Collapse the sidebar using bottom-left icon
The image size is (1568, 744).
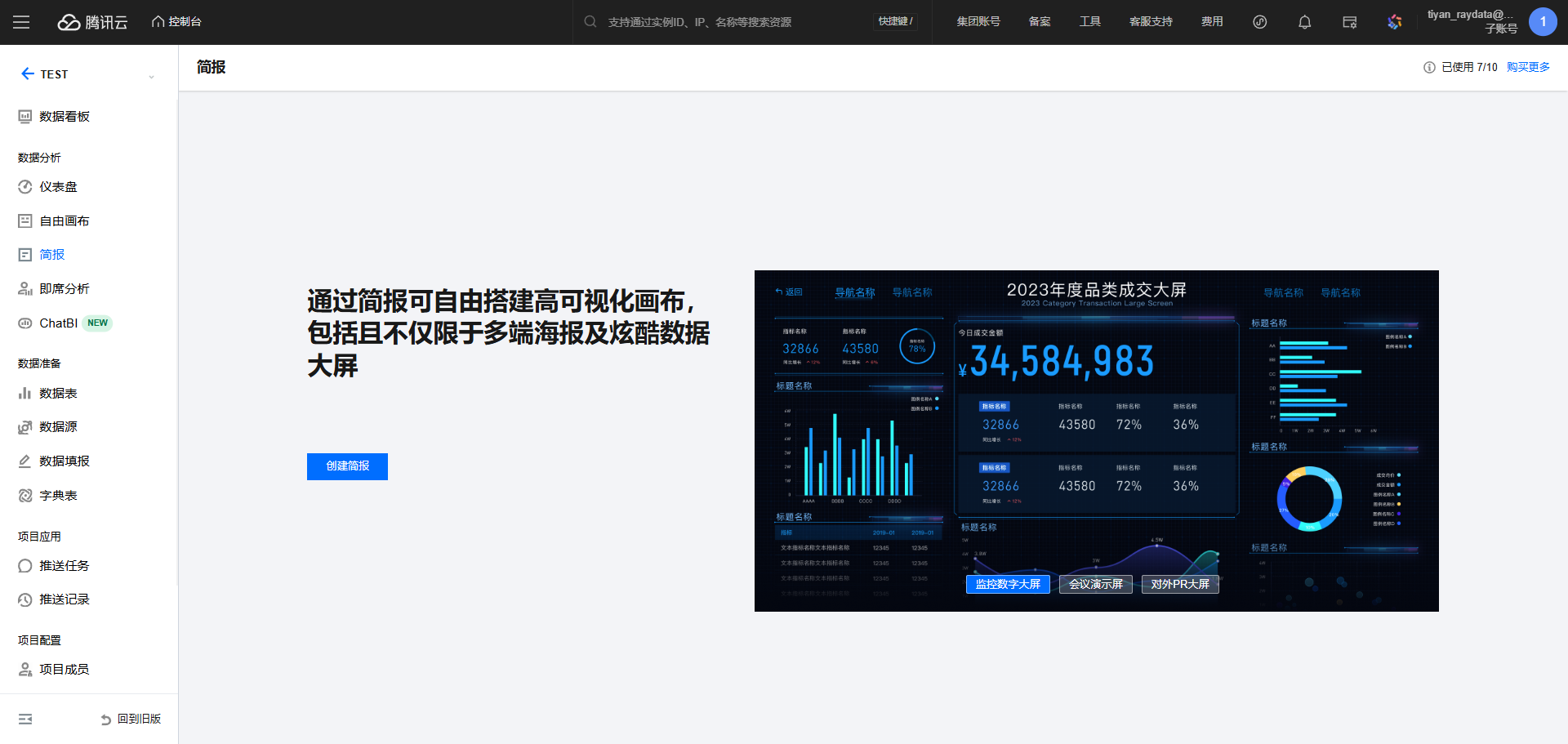[x=25, y=719]
